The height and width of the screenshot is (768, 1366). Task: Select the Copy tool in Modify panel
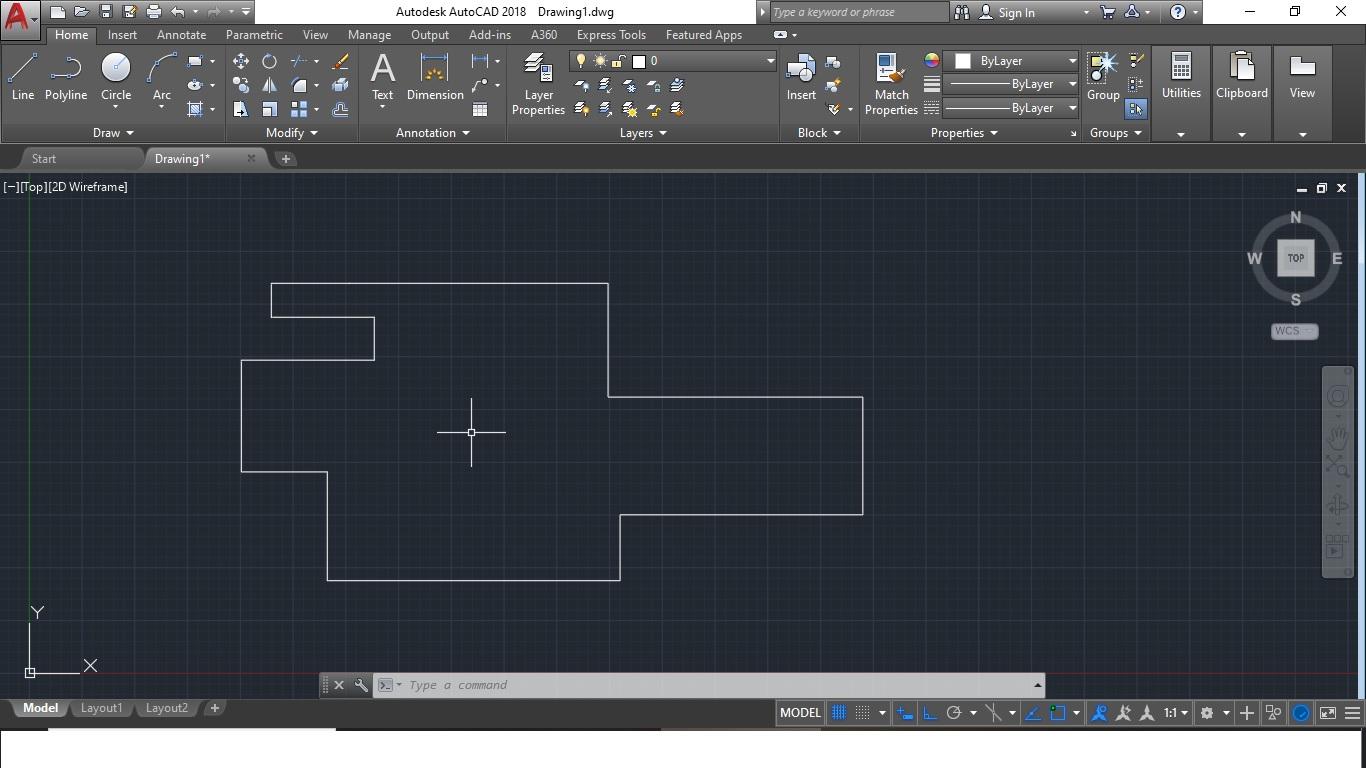[x=241, y=85]
